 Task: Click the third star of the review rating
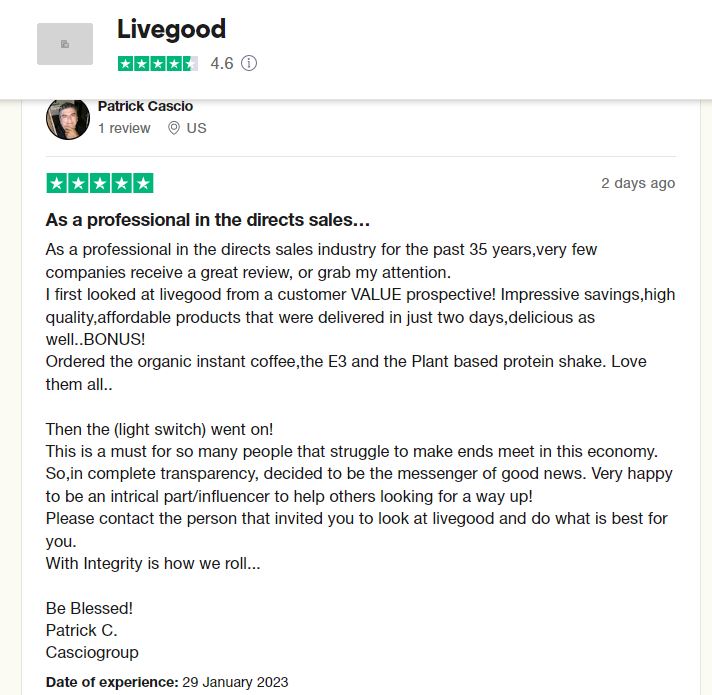[100, 183]
